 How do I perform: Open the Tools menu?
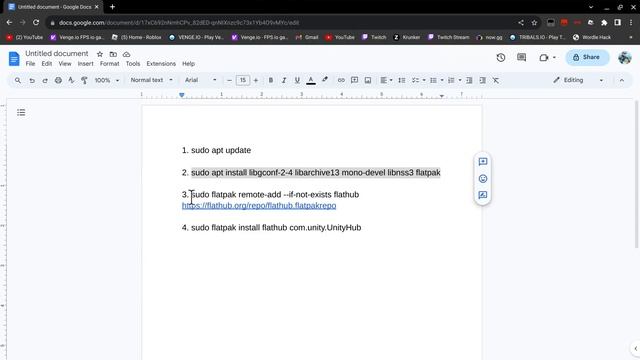(133, 64)
